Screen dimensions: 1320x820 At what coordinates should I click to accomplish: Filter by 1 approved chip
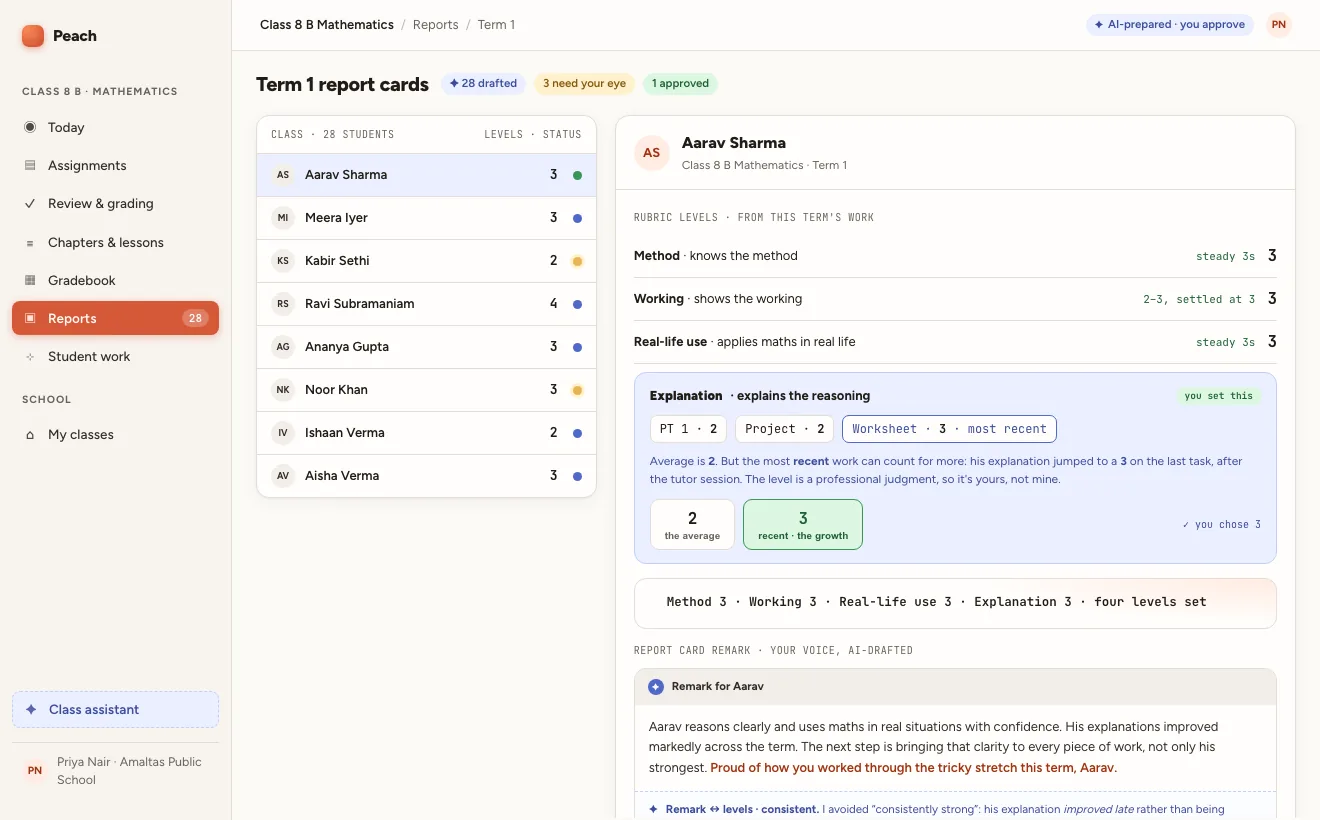coord(680,83)
